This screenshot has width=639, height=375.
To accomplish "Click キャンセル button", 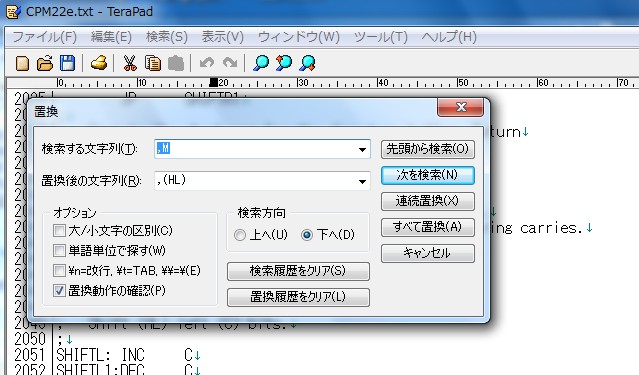I will point(427,254).
